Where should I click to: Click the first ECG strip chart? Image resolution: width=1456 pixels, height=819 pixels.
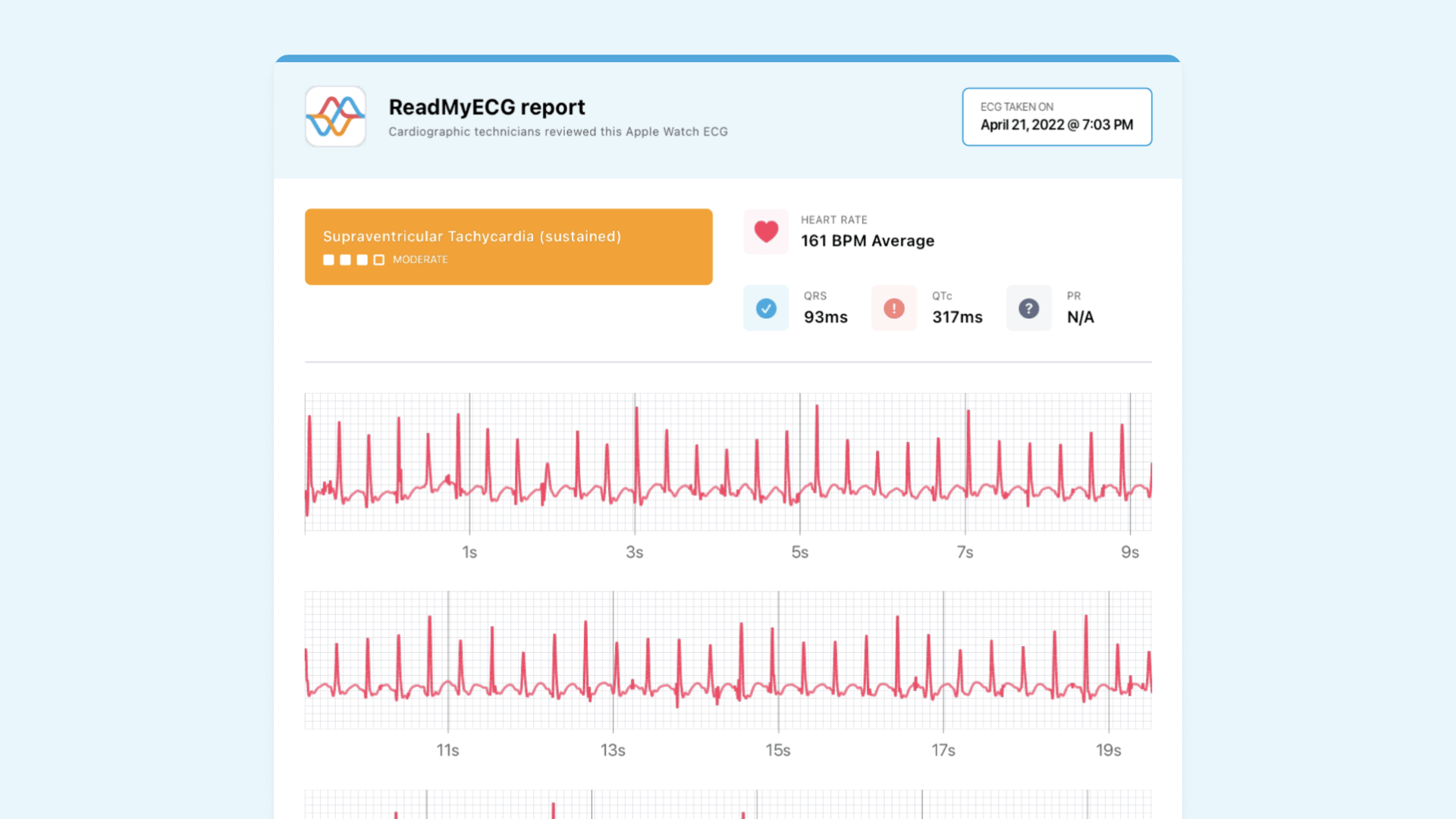[x=728, y=463]
